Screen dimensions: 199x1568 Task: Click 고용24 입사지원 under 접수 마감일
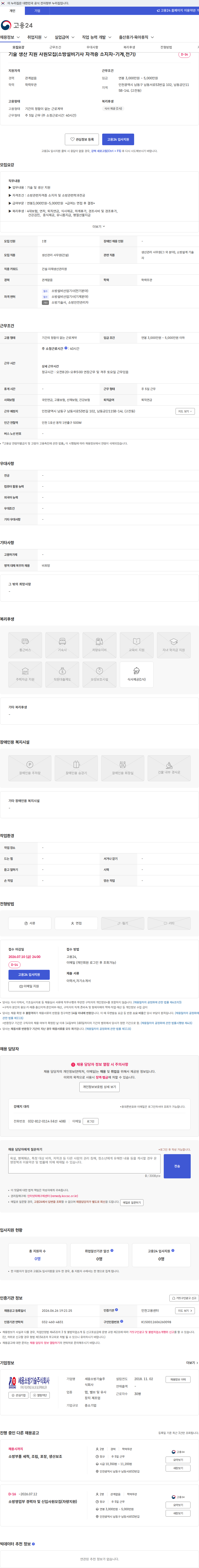[x=29, y=975]
